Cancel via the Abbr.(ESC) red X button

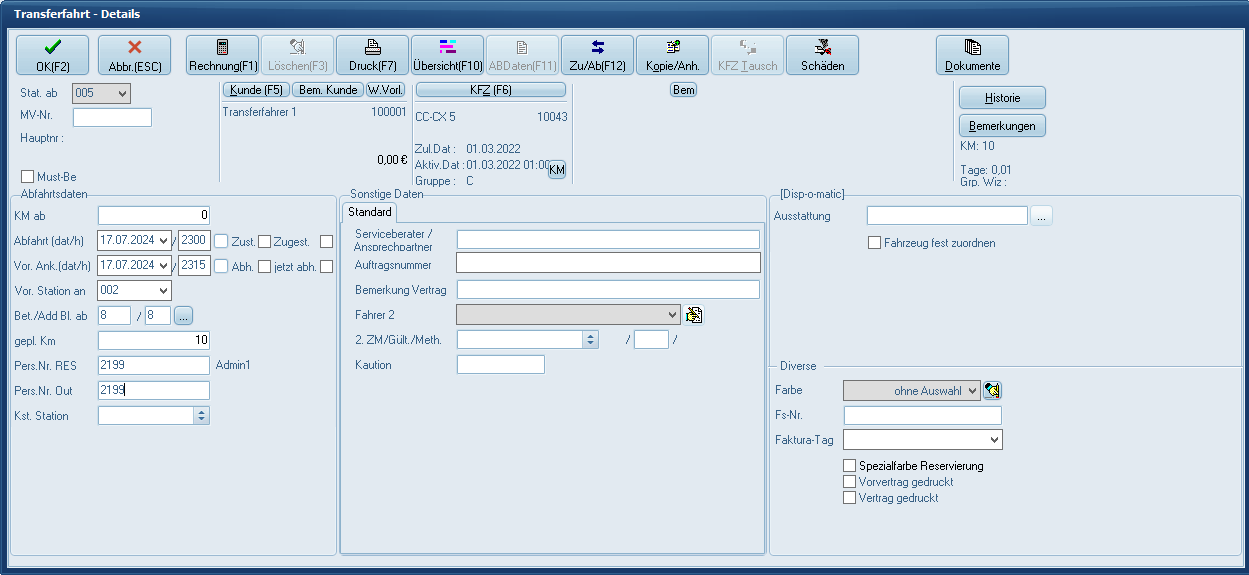pyautogui.click(x=135, y=55)
